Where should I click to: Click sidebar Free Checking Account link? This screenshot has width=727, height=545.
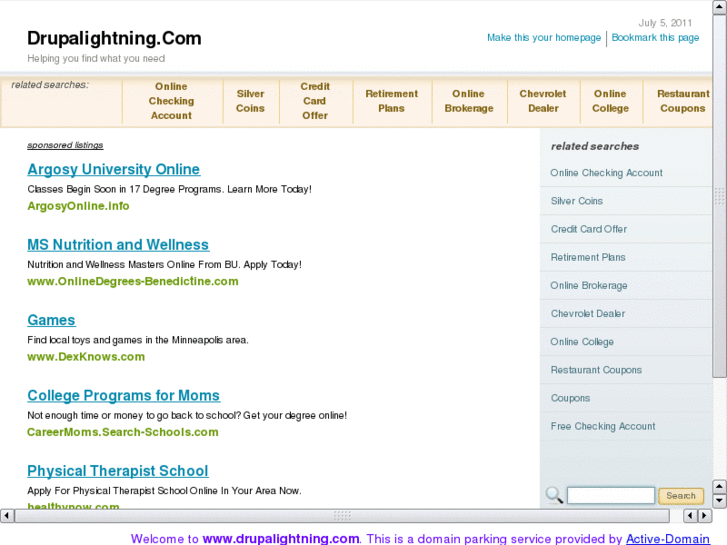coord(603,426)
